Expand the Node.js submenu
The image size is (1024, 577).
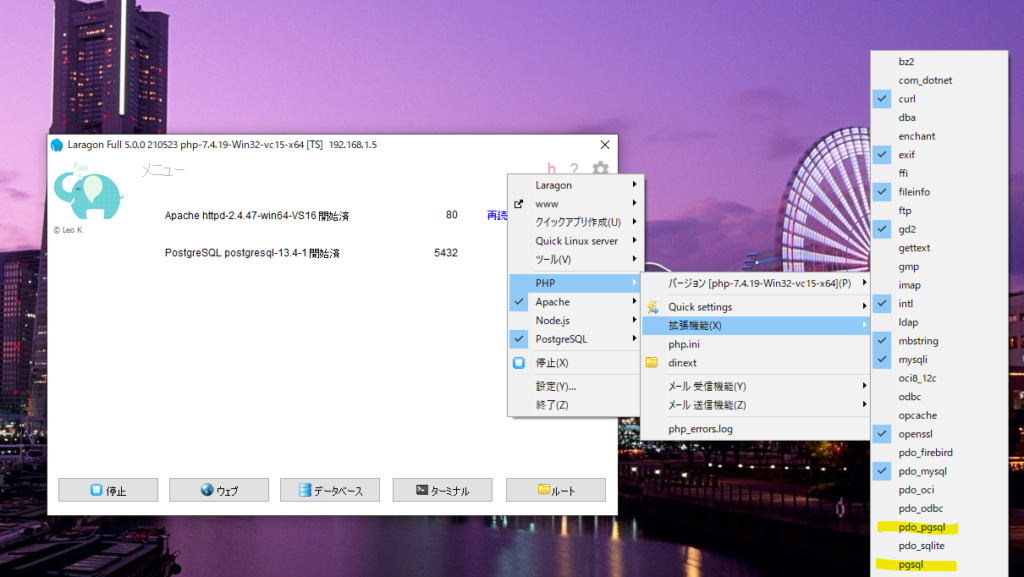pos(575,320)
